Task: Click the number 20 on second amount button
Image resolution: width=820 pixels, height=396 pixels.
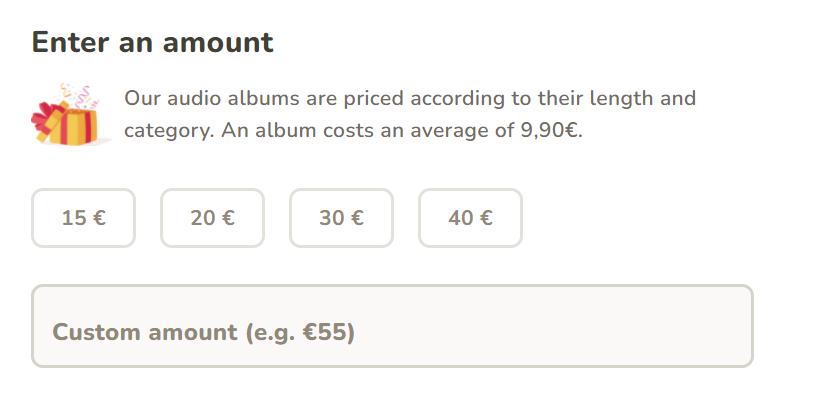Action: coord(202,218)
